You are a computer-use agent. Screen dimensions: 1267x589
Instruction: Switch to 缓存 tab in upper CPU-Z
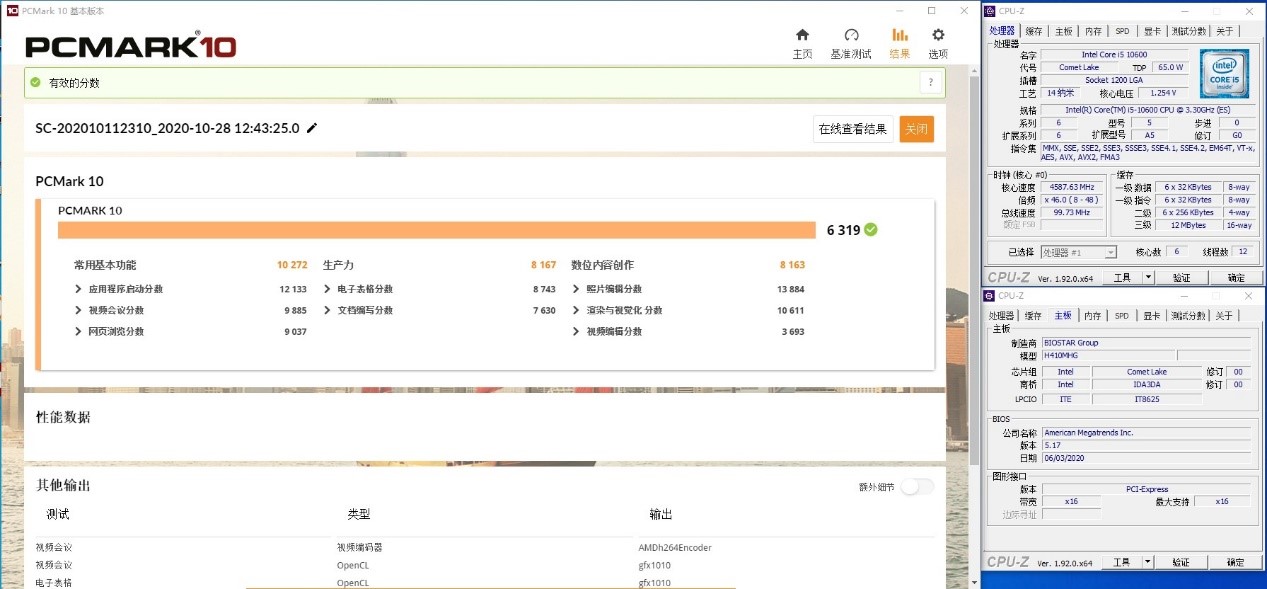point(1034,31)
